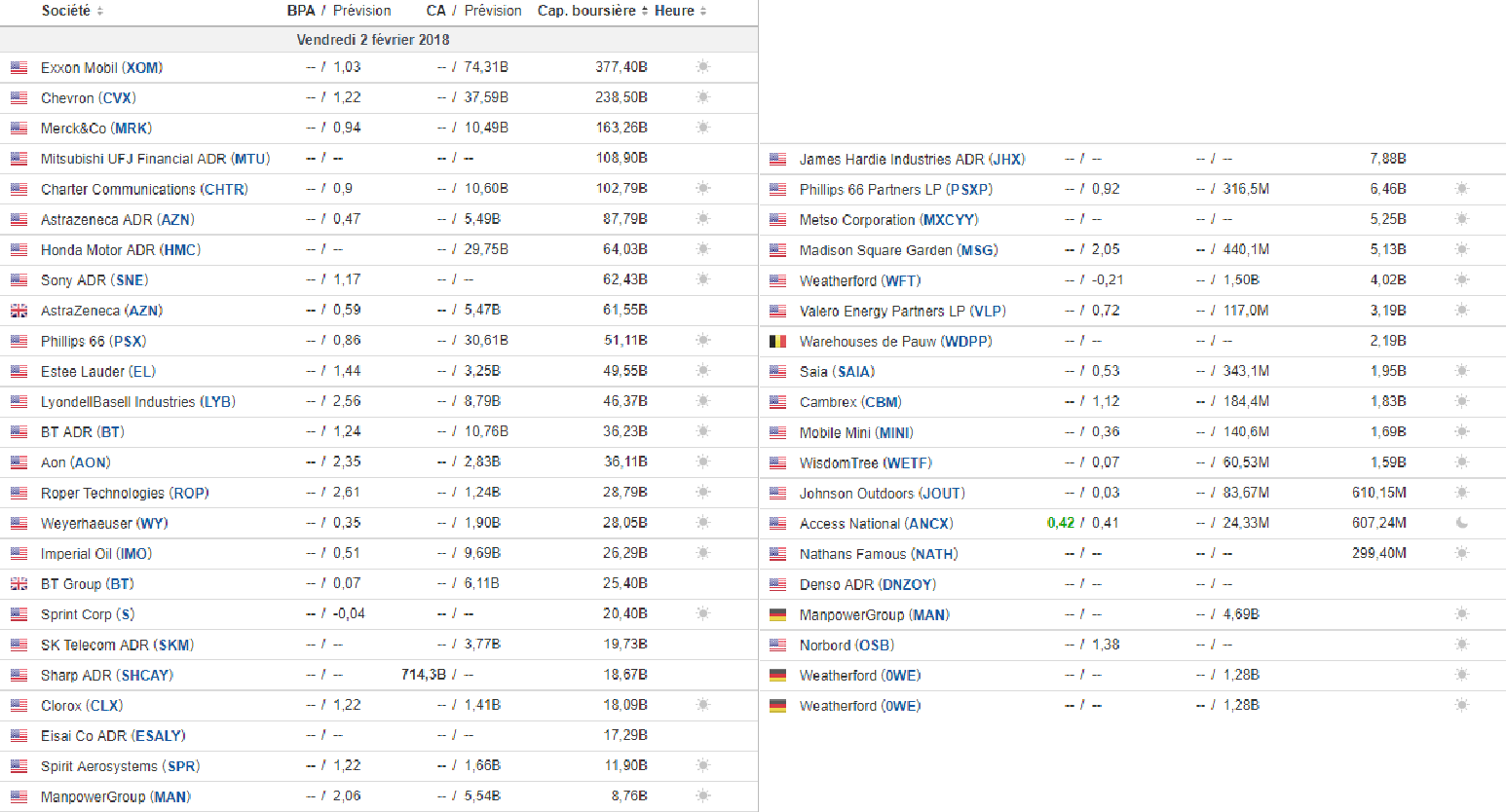The image size is (1506, 812).
Task: Sort the table by the Société column
Action: [x=72, y=11]
